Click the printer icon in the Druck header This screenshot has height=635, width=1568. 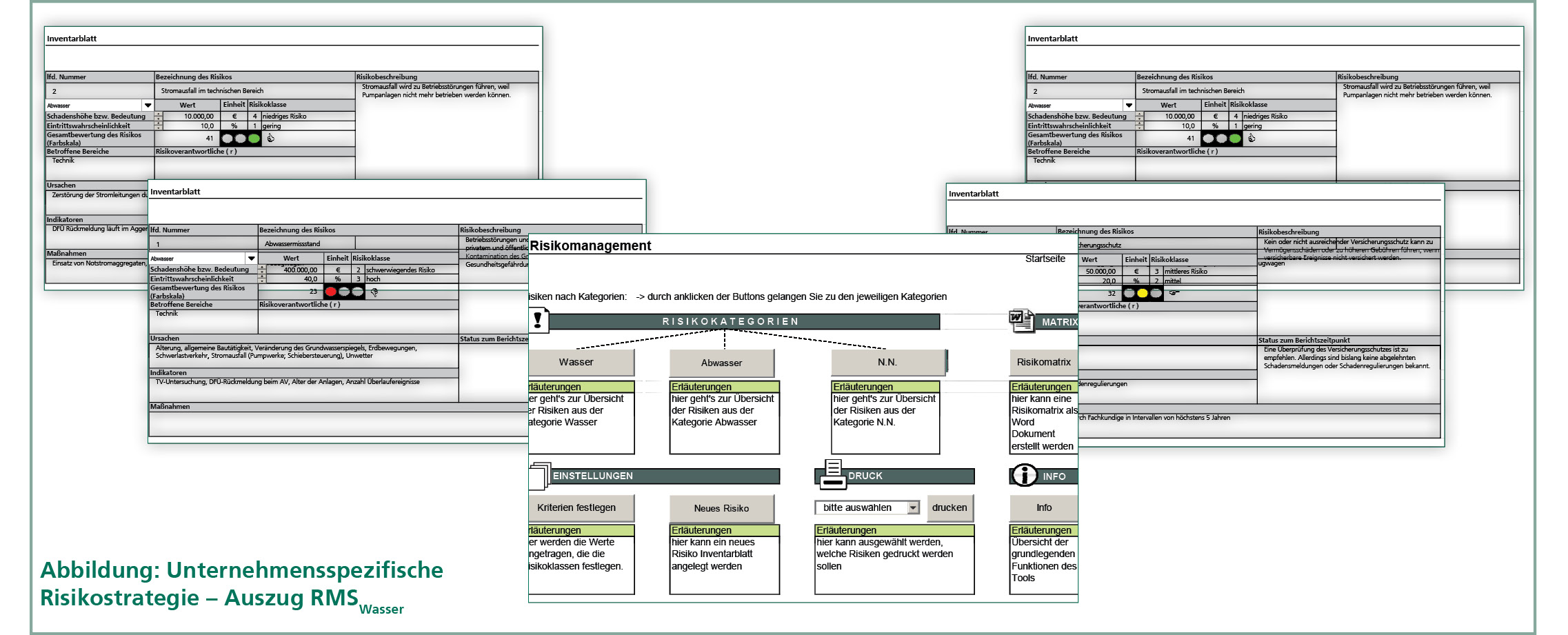(x=832, y=474)
